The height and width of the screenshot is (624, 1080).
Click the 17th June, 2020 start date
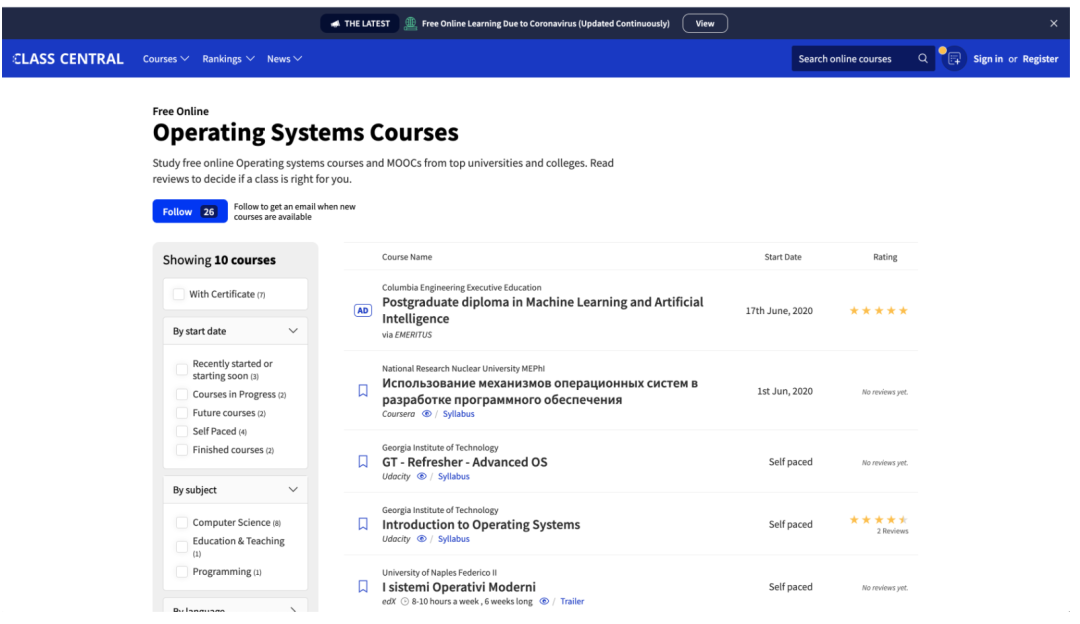779,311
